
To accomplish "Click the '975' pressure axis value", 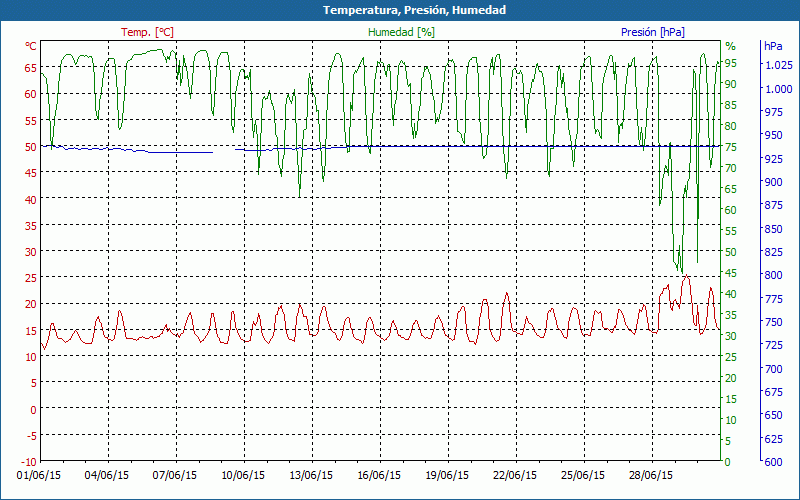I will tap(773, 112).
